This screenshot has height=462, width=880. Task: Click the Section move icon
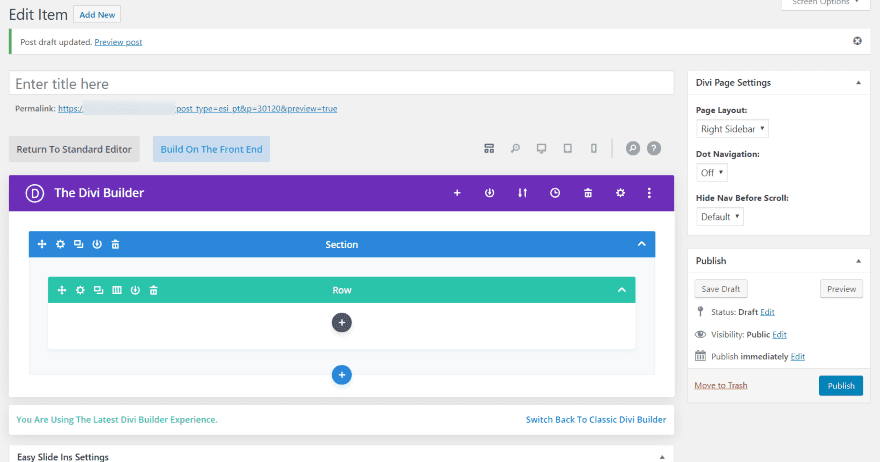tap(42, 244)
